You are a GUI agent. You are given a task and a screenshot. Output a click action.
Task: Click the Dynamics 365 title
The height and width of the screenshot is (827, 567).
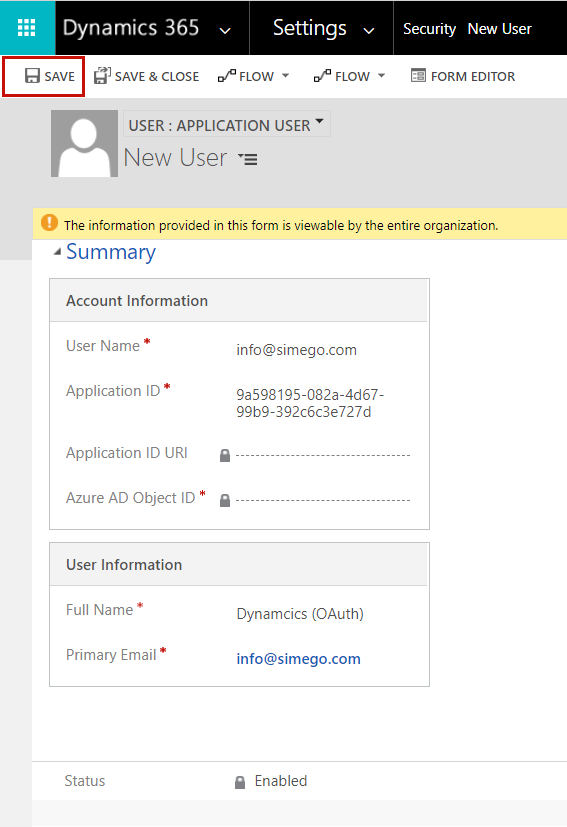[x=131, y=27]
